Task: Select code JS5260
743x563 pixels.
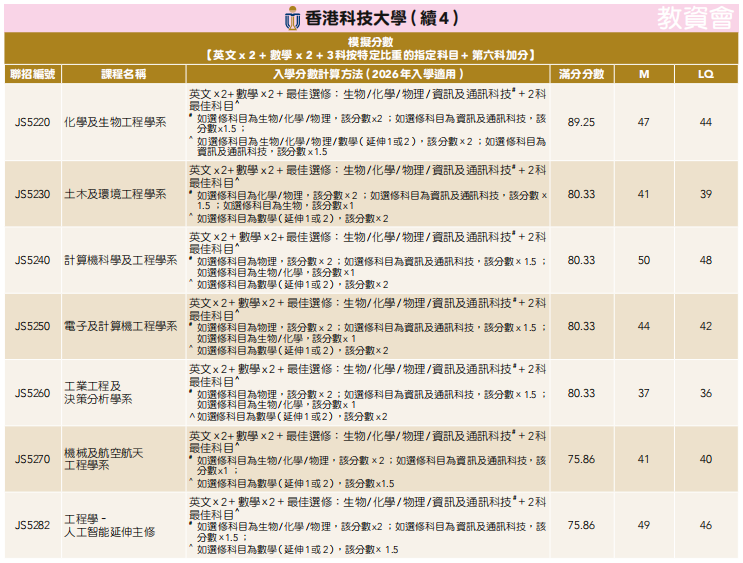Action: coord(32,393)
